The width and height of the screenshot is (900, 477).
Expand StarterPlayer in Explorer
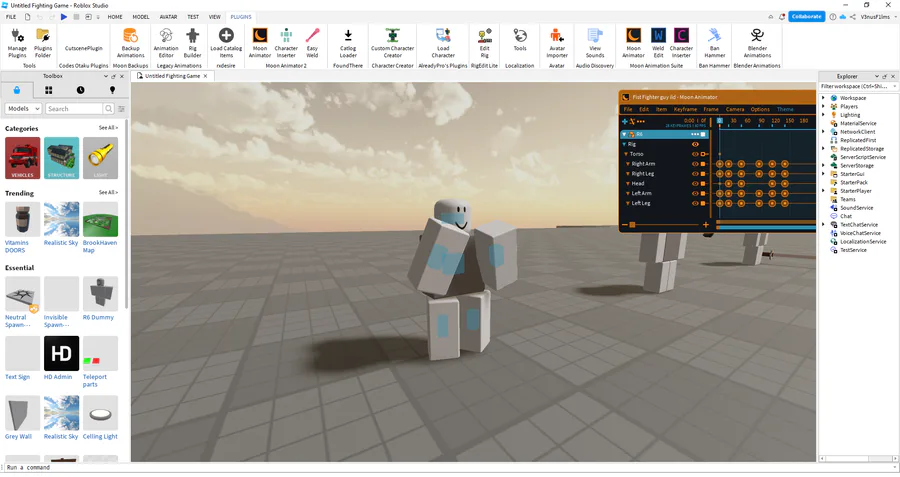(x=824, y=191)
